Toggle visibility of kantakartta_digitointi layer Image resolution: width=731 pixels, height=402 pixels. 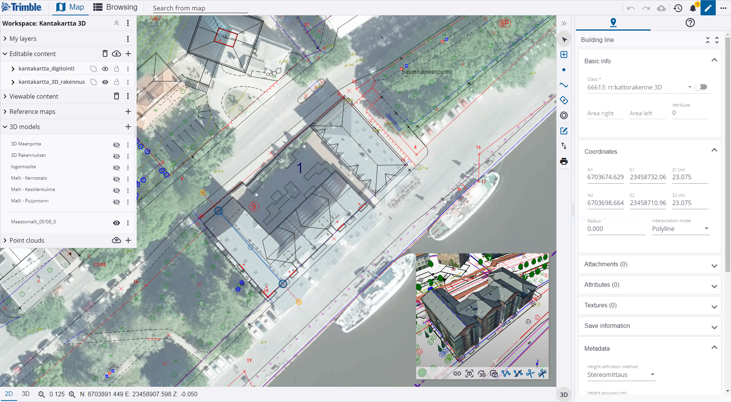105,69
